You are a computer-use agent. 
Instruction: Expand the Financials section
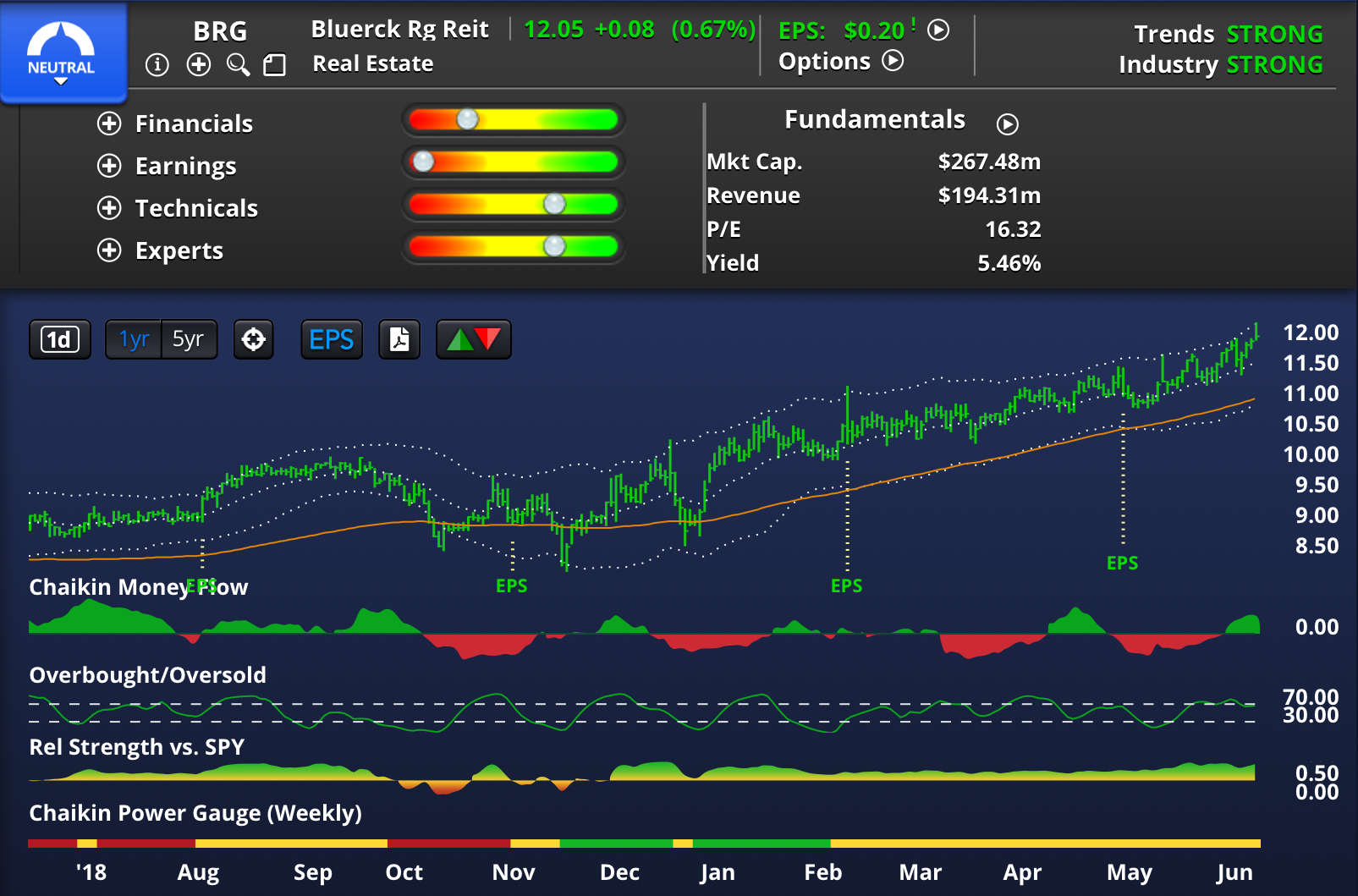click(x=109, y=124)
